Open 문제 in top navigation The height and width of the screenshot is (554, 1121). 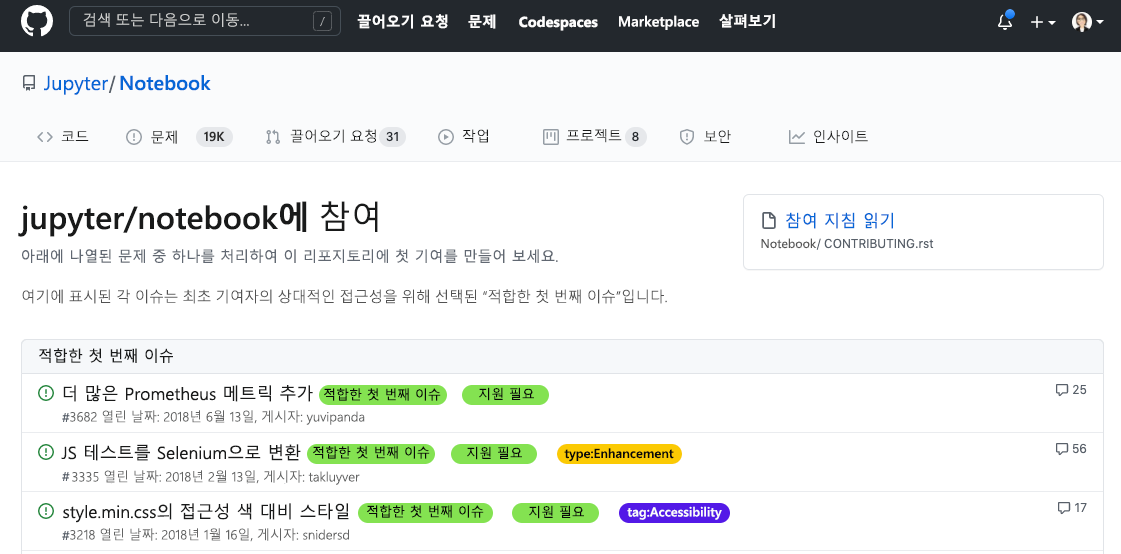point(483,21)
